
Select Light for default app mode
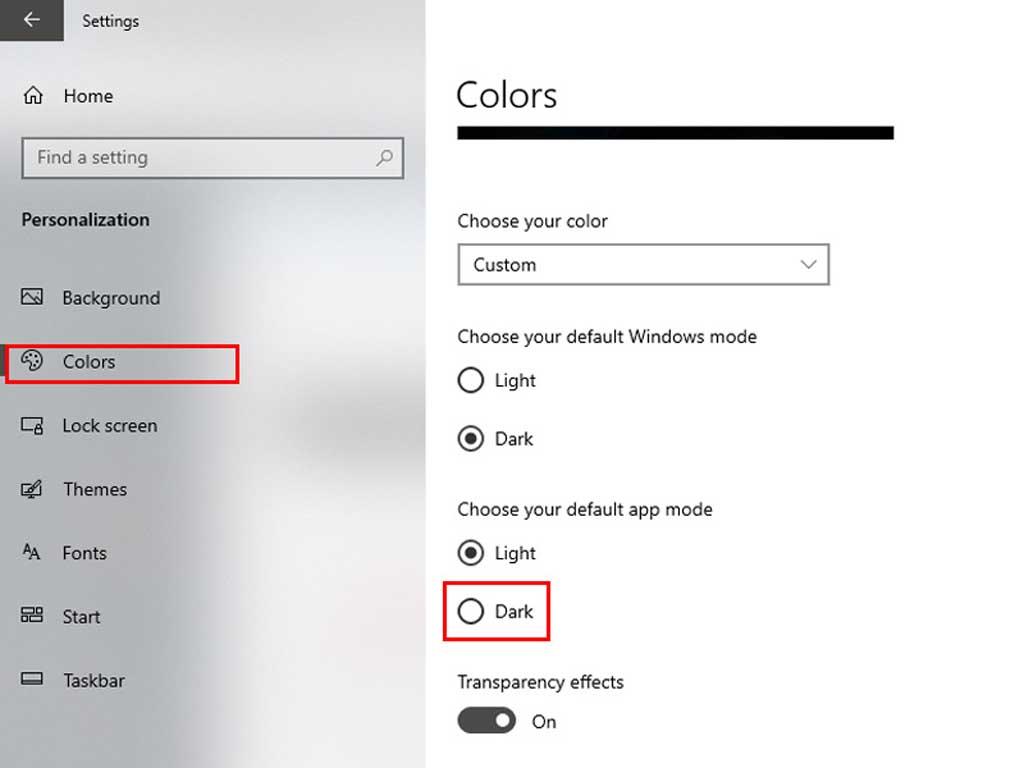(x=470, y=553)
